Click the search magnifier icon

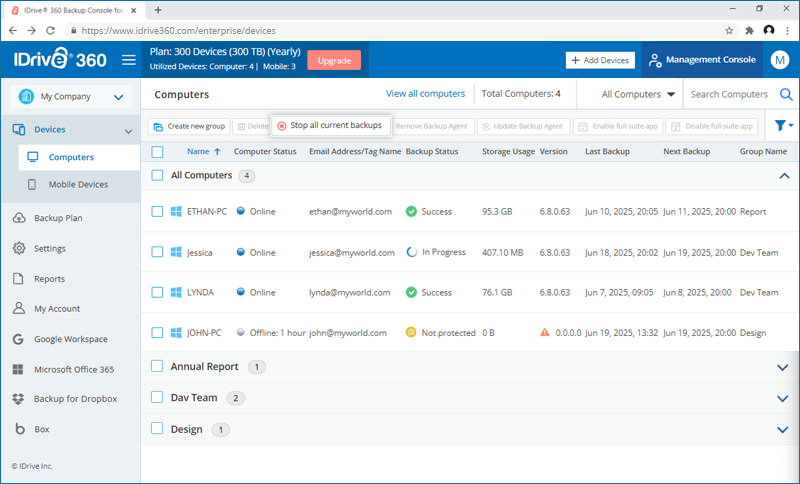point(786,95)
